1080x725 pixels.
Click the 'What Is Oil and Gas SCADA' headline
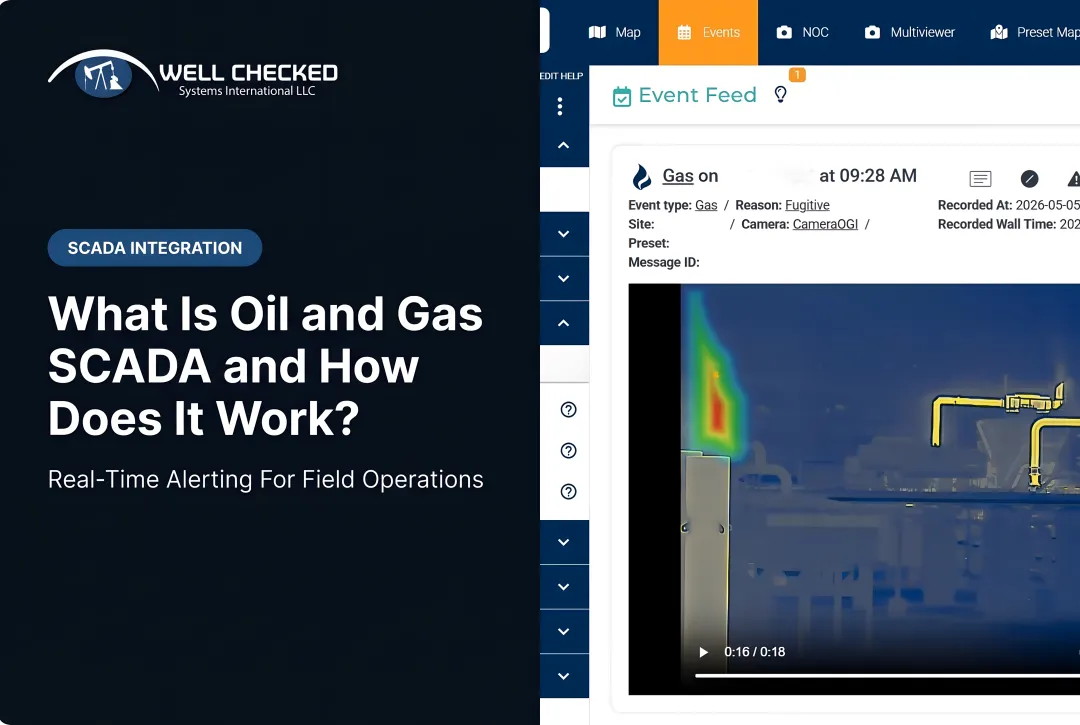point(266,366)
